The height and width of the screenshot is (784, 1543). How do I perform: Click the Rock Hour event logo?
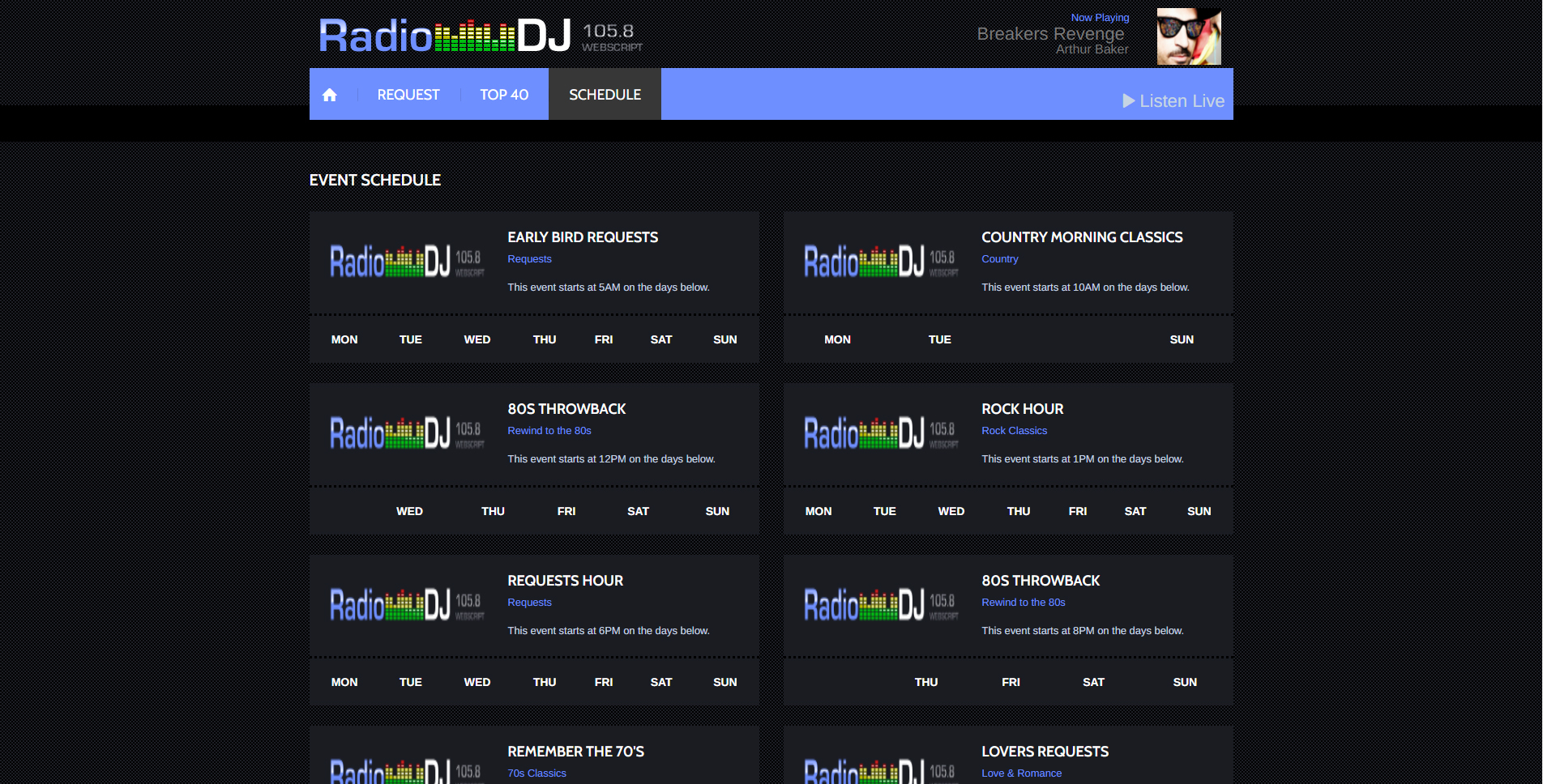pos(881,433)
